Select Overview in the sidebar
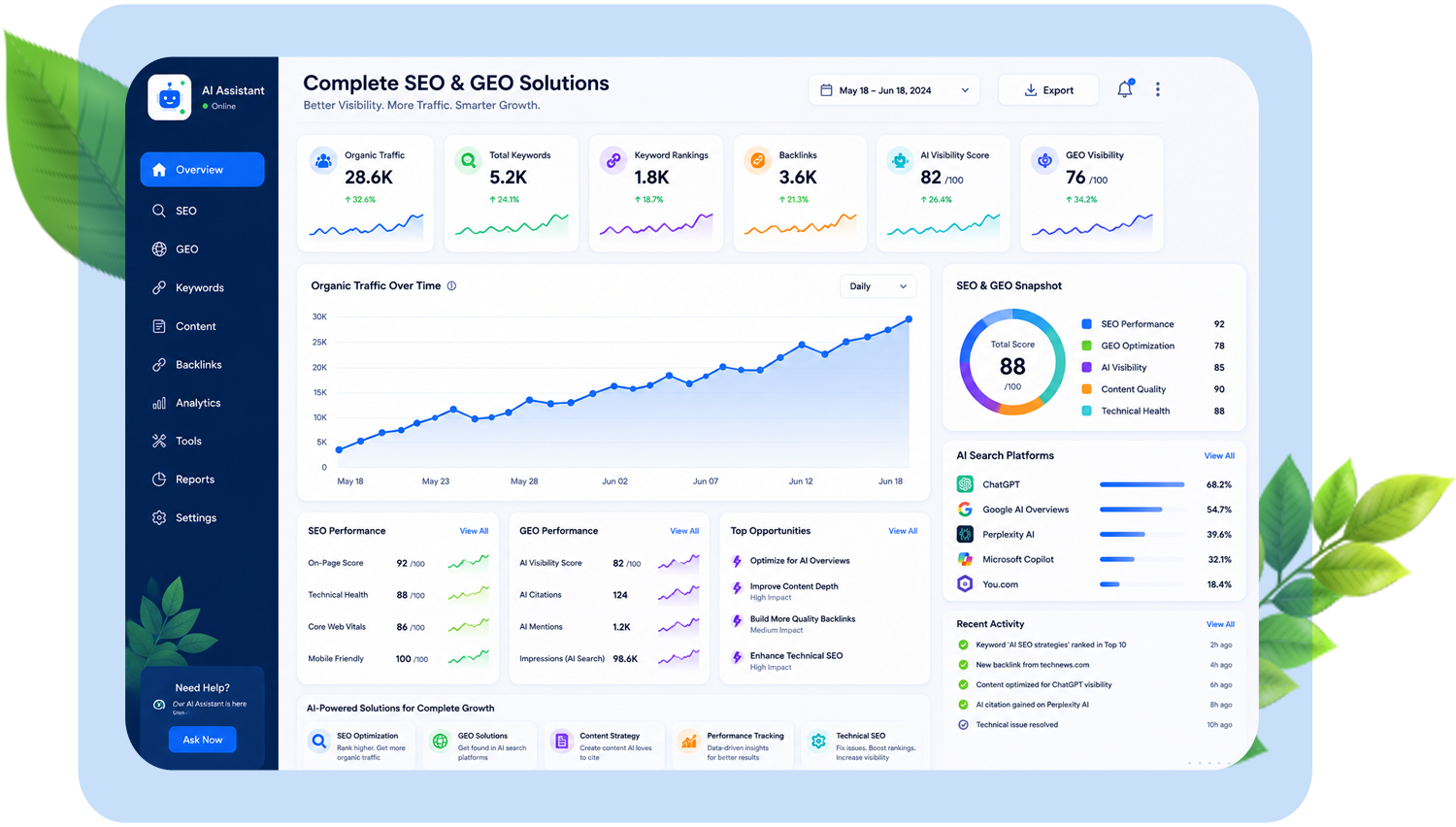 tap(202, 170)
